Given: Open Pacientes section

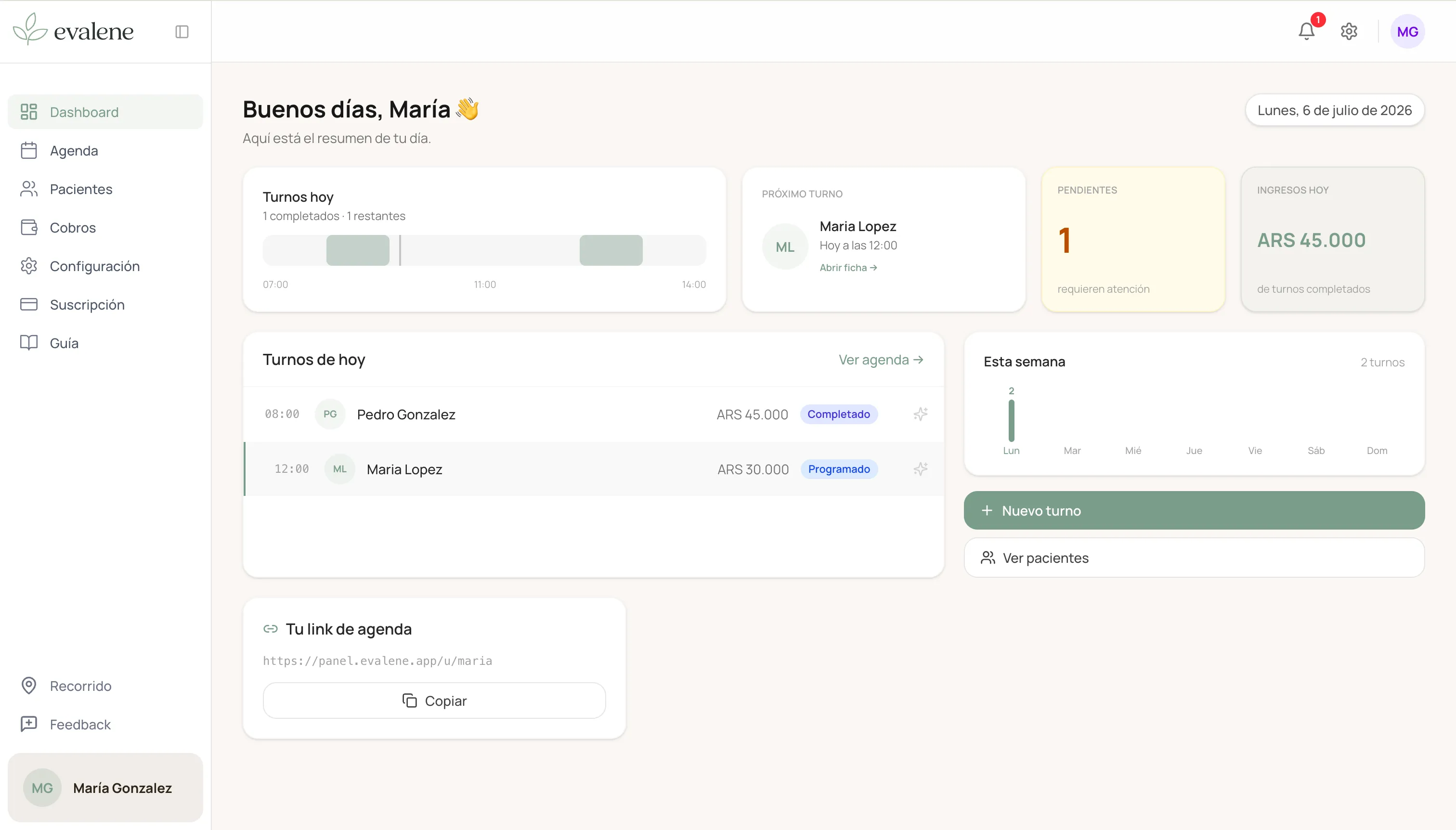Looking at the screenshot, I should click(x=105, y=189).
